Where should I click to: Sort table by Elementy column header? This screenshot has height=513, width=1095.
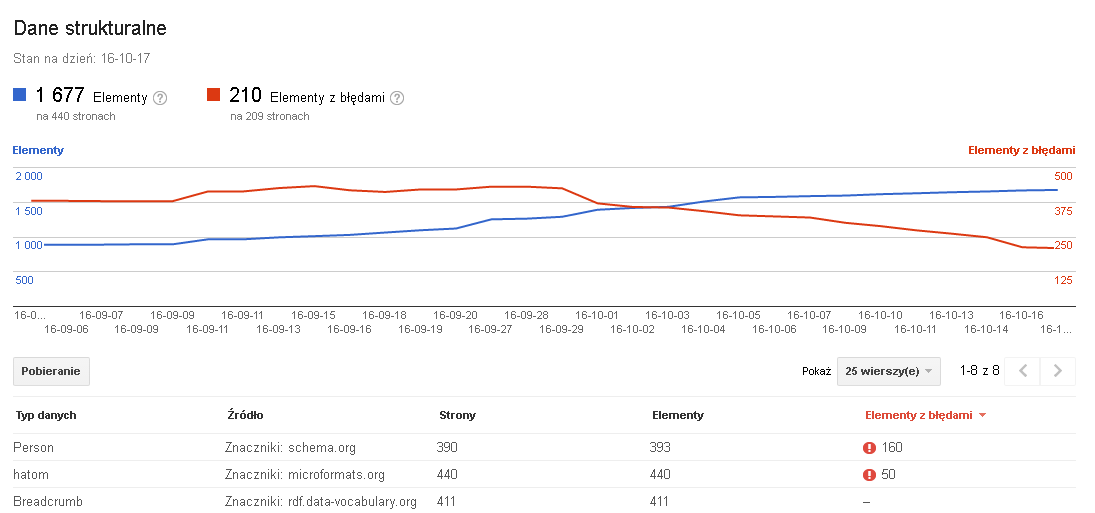(x=677, y=415)
